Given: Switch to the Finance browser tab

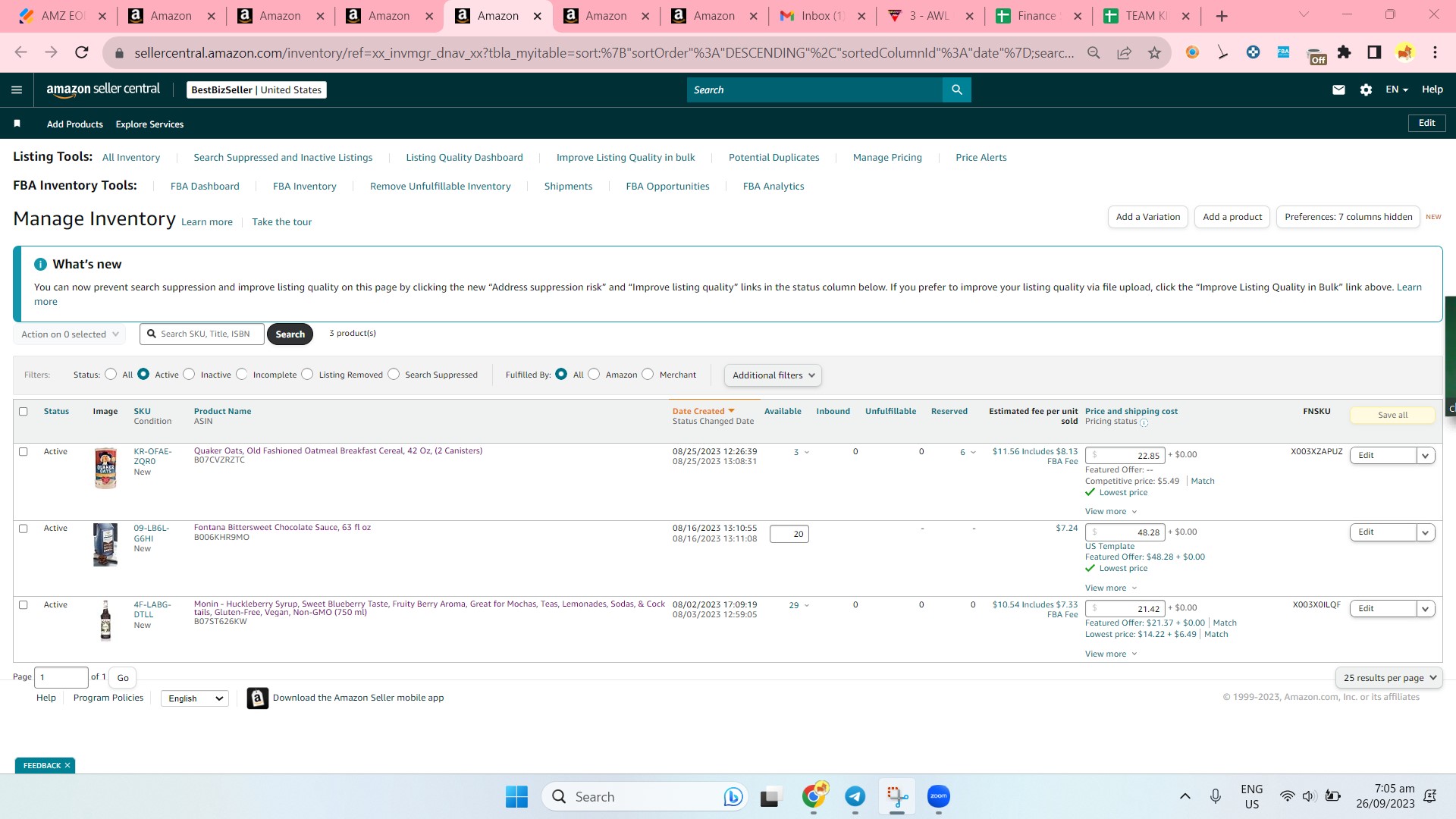Looking at the screenshot, I should [1037, 16].
